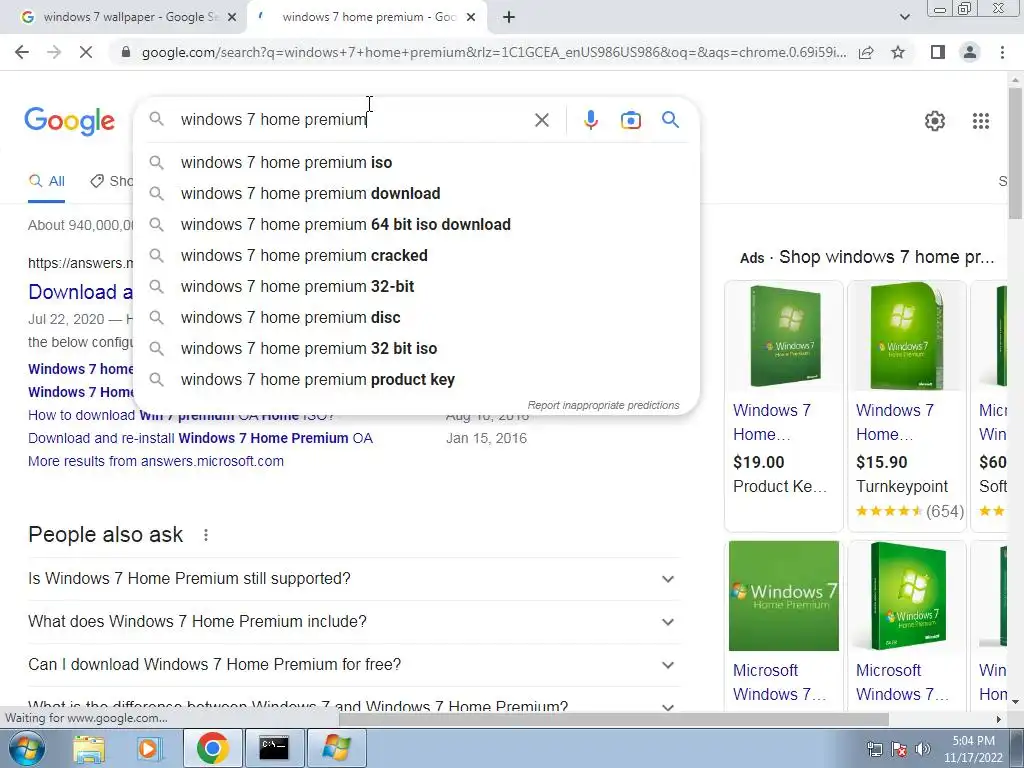Viewport: 1024px width, 768px height.
Task: Expand 'Can I download Windows 7 Home Premium for free?'
Action: coord(354,665)
